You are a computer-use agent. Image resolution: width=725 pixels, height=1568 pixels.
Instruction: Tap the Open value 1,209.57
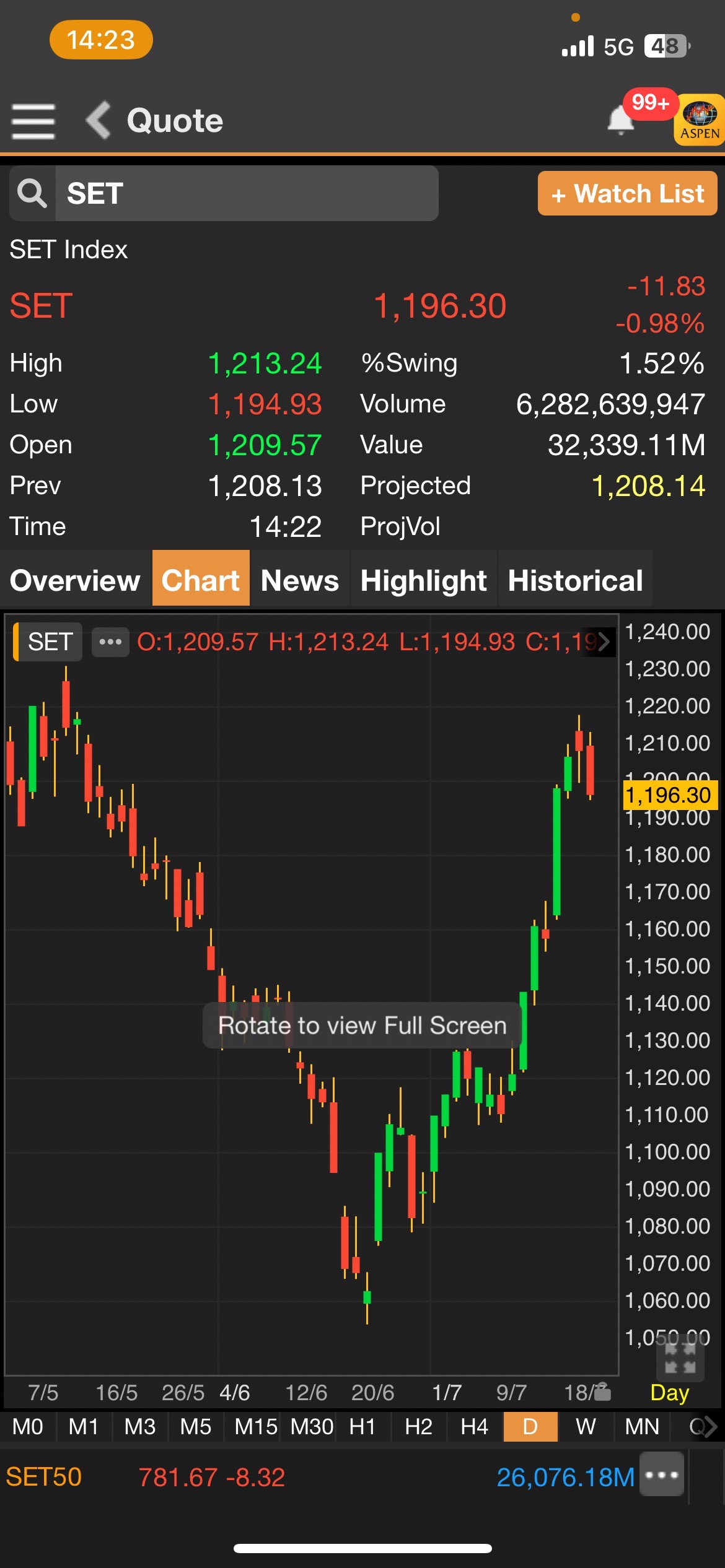pos(265,445)
